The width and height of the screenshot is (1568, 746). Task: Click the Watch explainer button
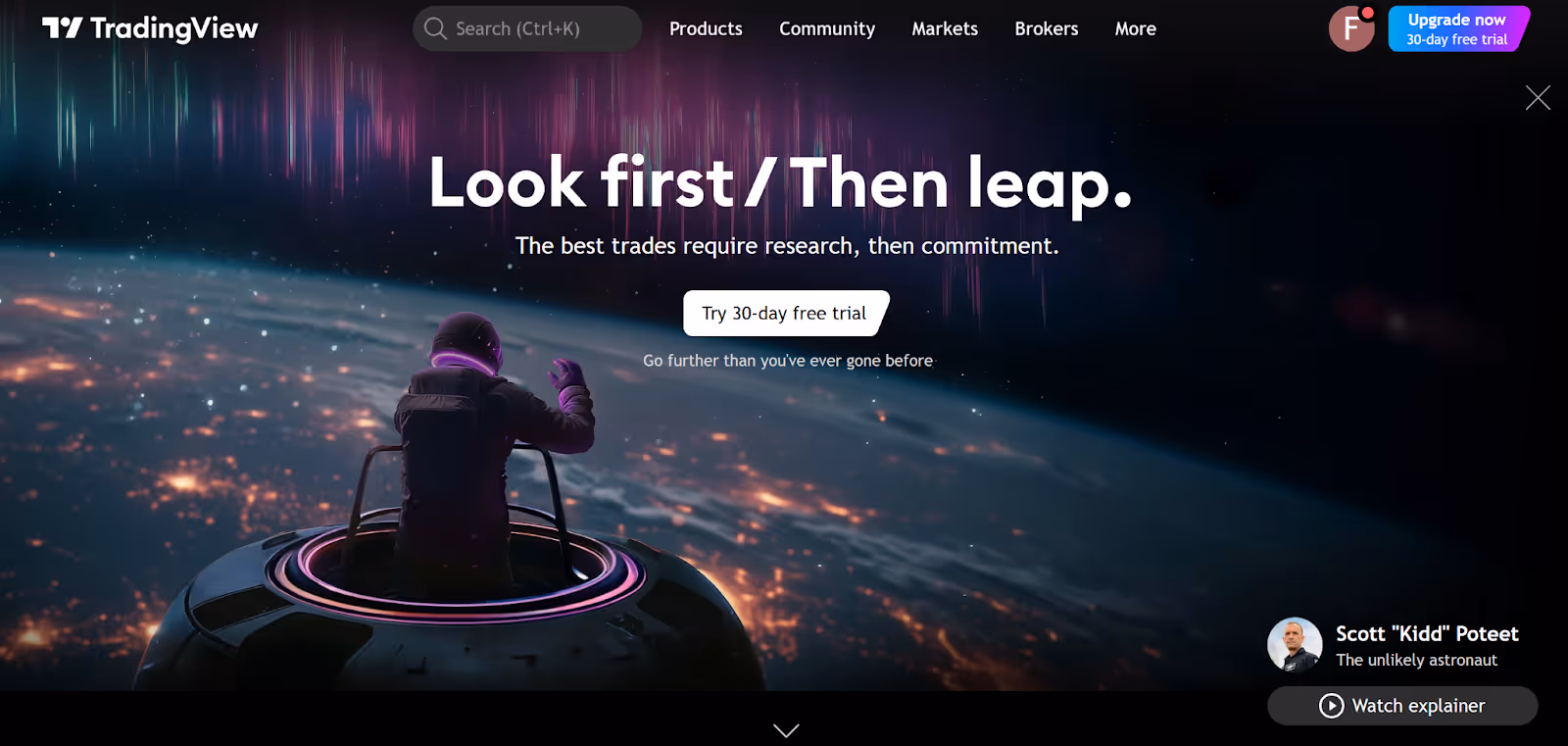coord(1402,706)
